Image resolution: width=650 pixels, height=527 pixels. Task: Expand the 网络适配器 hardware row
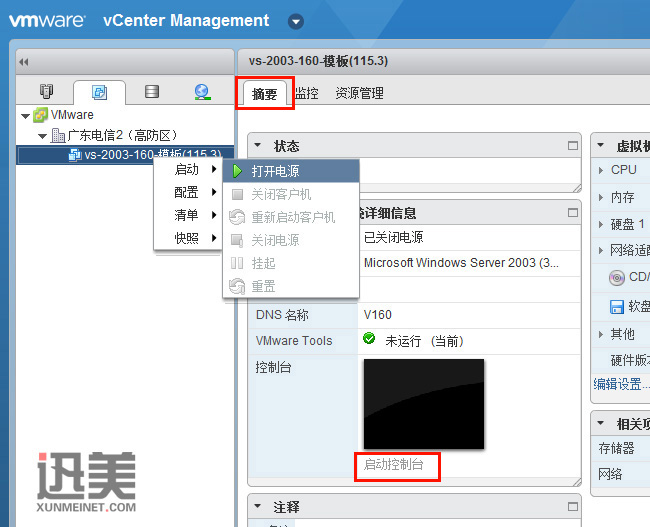tap(601, 250)
